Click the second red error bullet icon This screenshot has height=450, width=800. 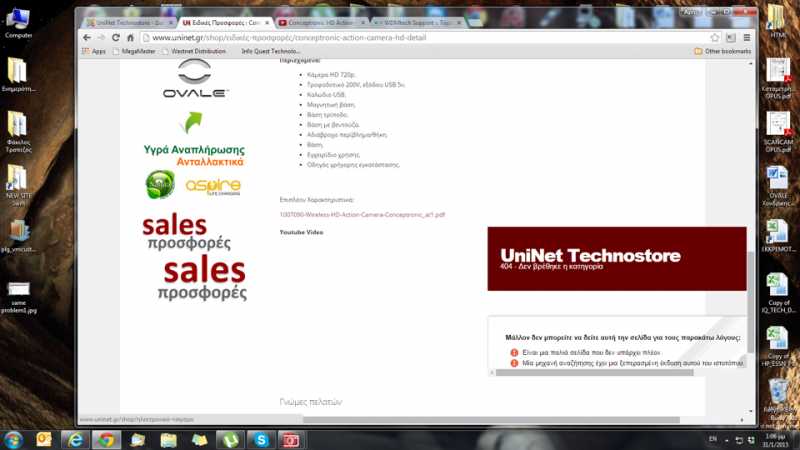point(514,363)
